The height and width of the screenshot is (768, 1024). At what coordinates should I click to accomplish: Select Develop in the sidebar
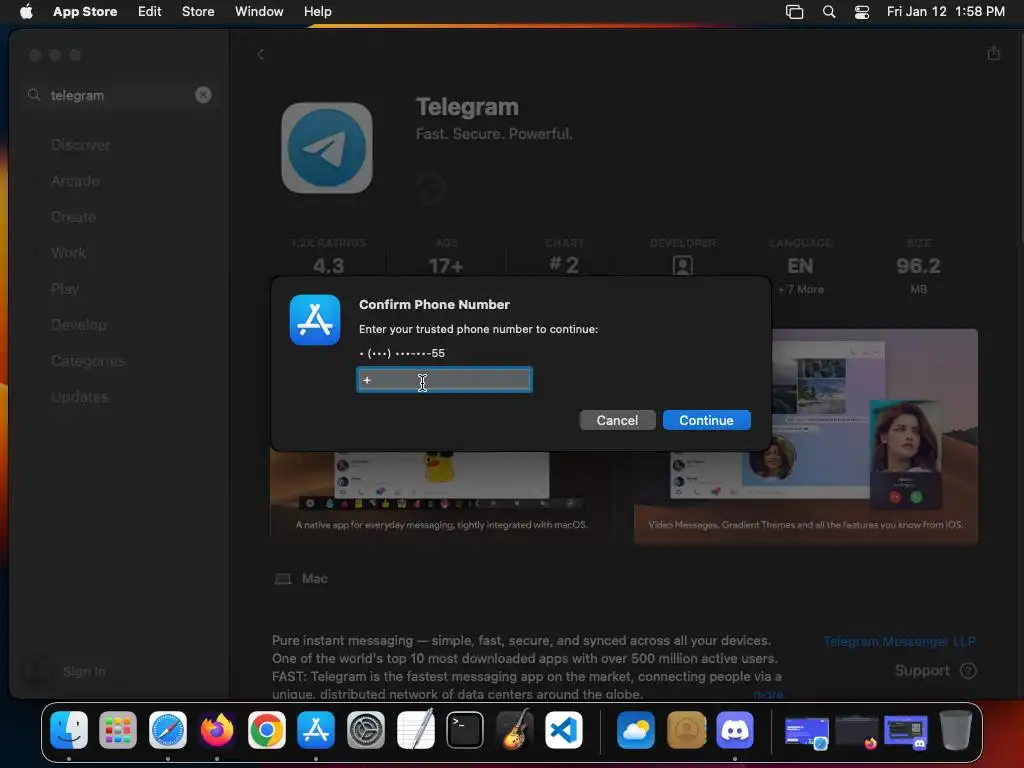click(78, 325)
